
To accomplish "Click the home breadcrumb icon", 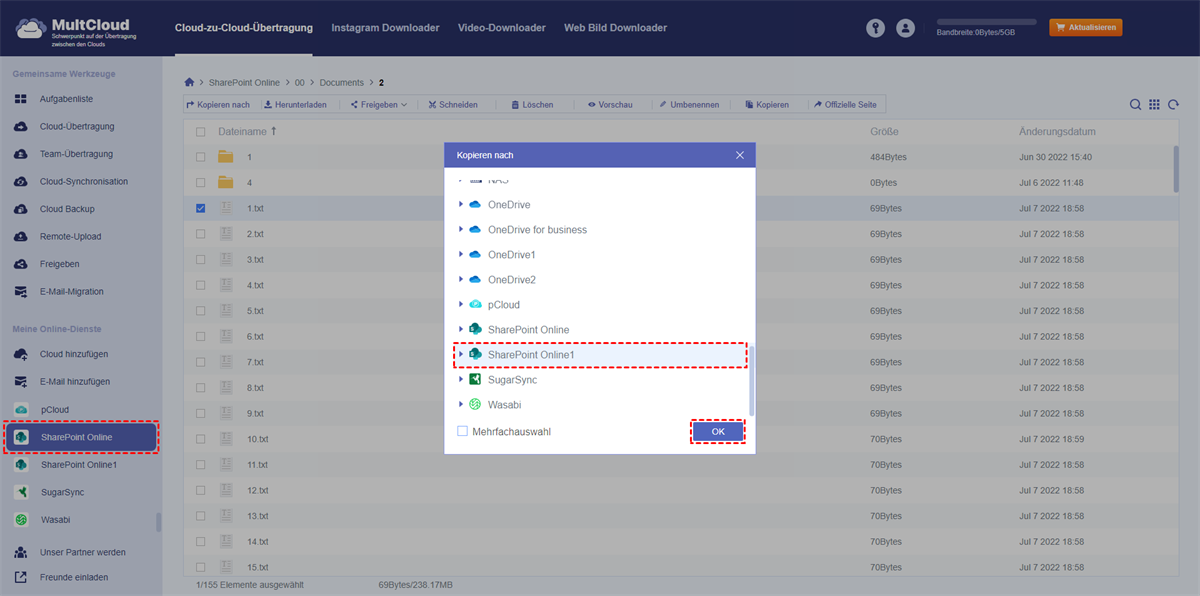I will pyautogui.click(x=190, y=82).
